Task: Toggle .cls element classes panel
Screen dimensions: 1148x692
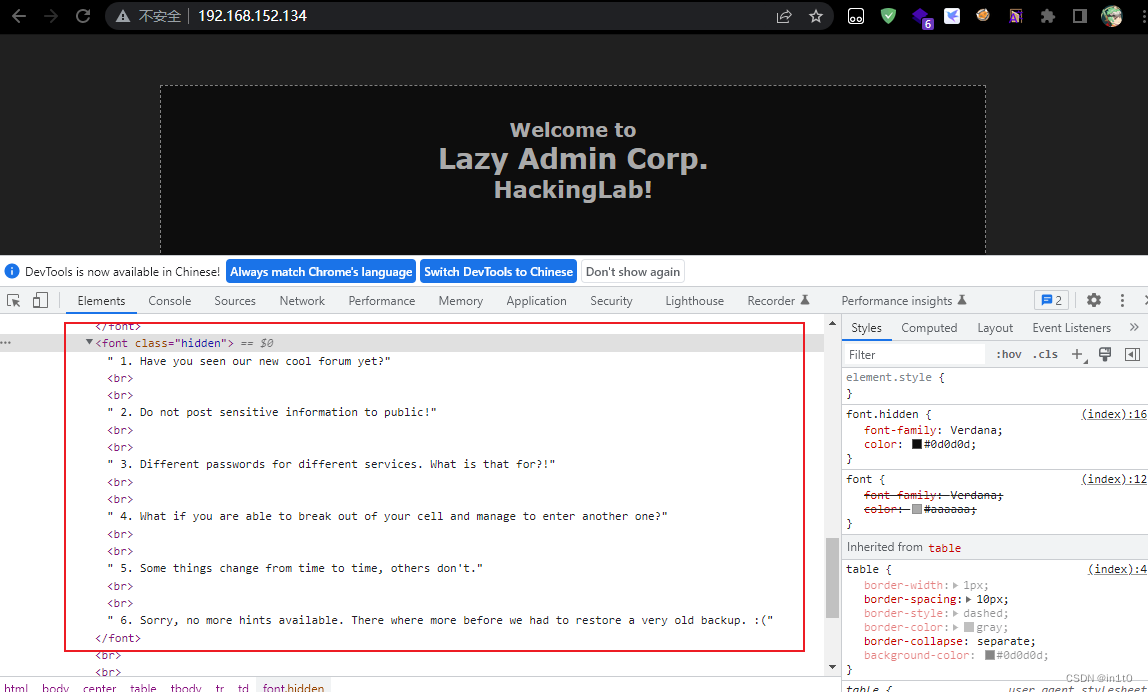Action: pyautogui.click(x=1045, y=354)
